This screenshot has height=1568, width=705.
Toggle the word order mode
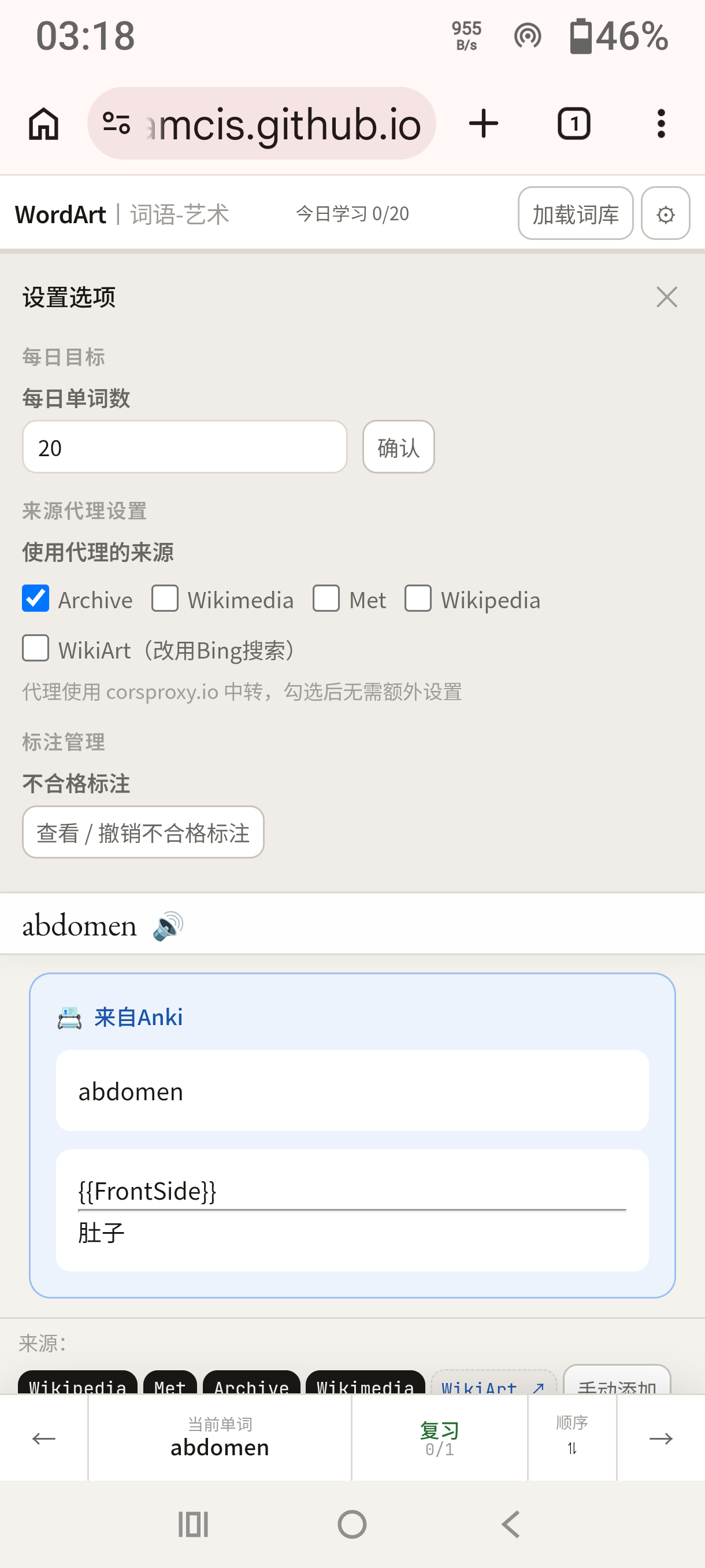(x=572, y=1438)
